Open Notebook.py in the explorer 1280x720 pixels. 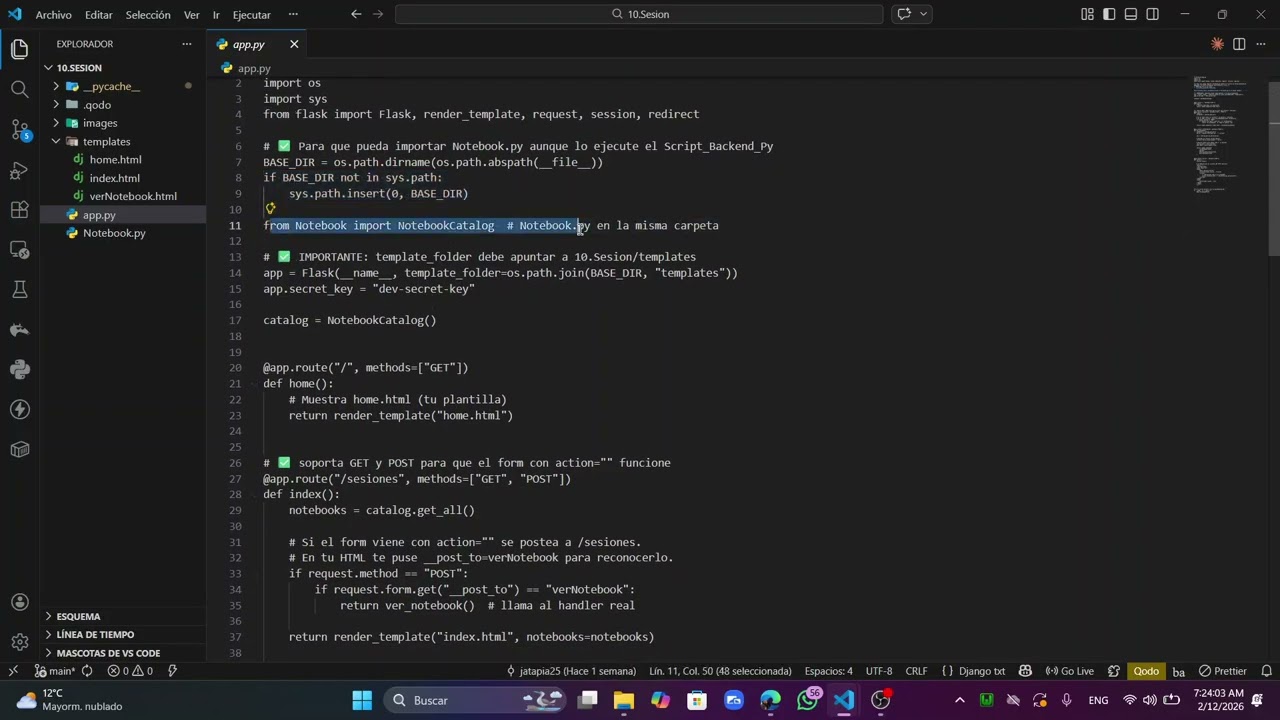pos(114,233)
